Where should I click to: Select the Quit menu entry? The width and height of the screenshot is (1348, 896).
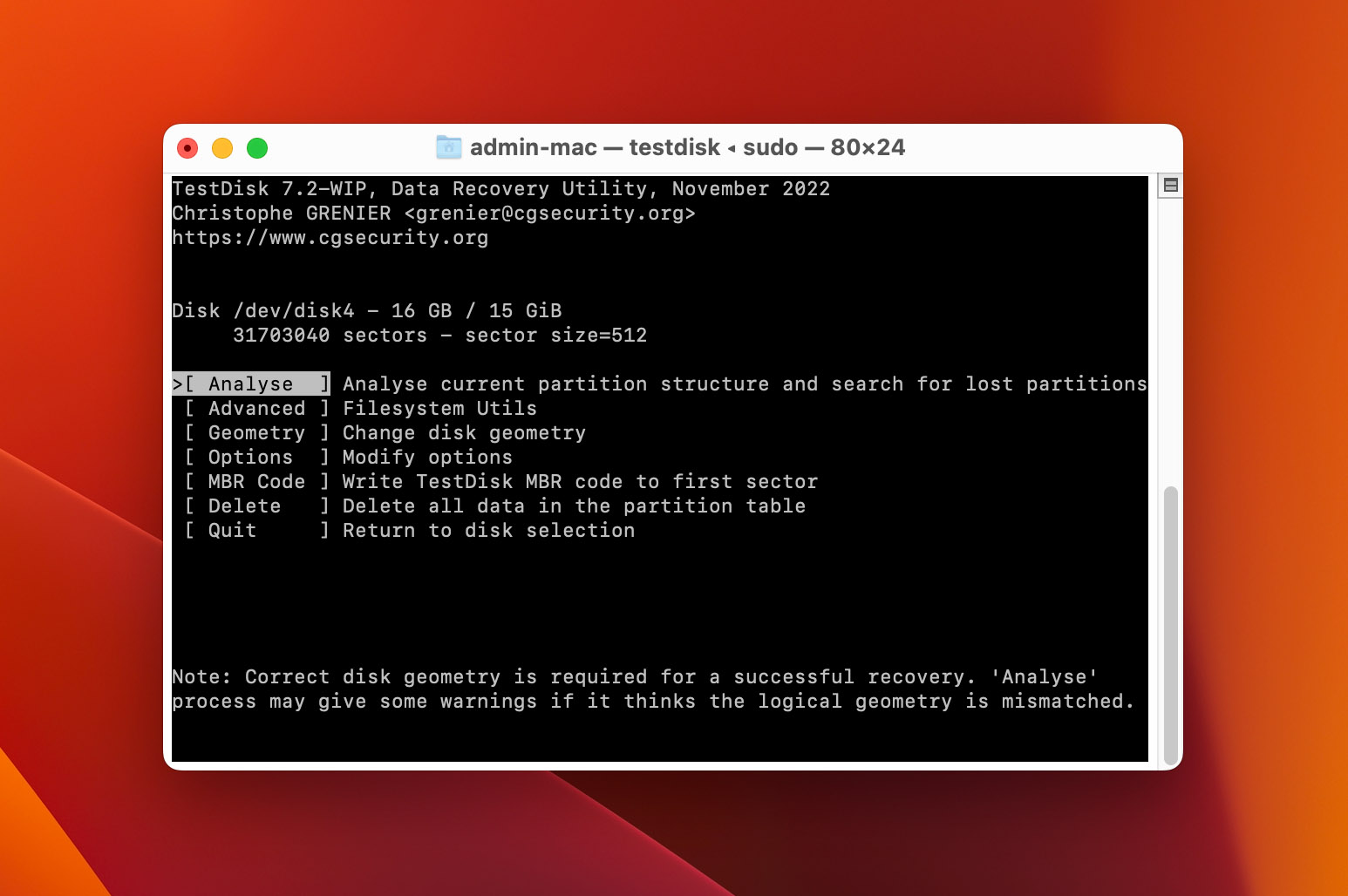coord(256,530)
